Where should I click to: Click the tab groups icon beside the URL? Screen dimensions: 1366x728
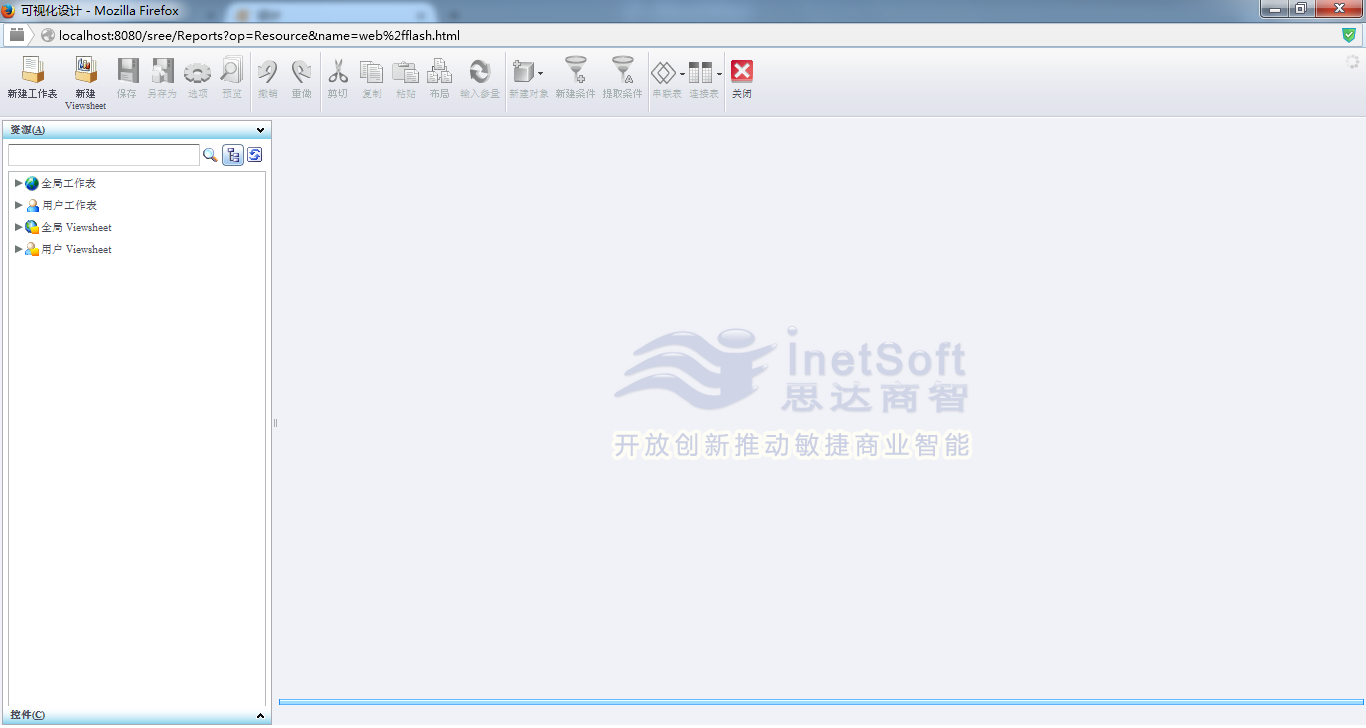[17, 35]
